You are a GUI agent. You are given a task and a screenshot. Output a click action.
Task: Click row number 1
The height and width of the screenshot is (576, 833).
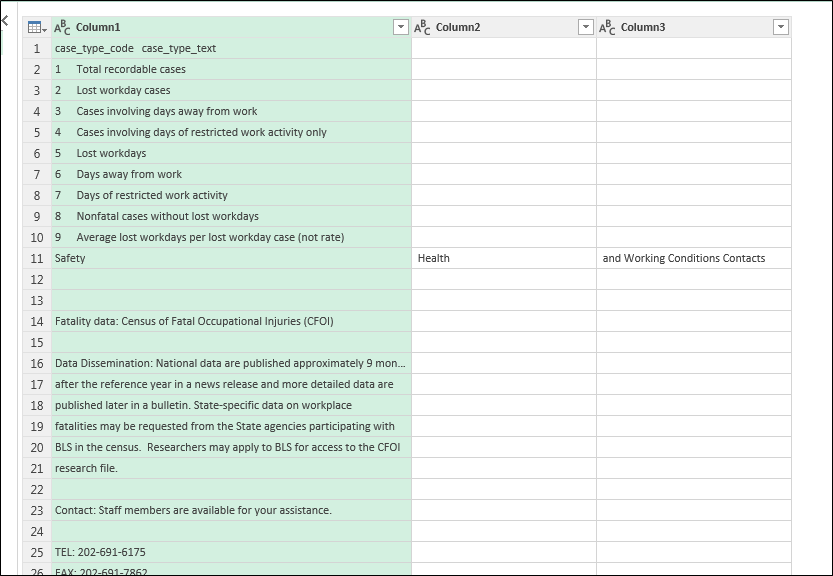click(x=37, y=48)
